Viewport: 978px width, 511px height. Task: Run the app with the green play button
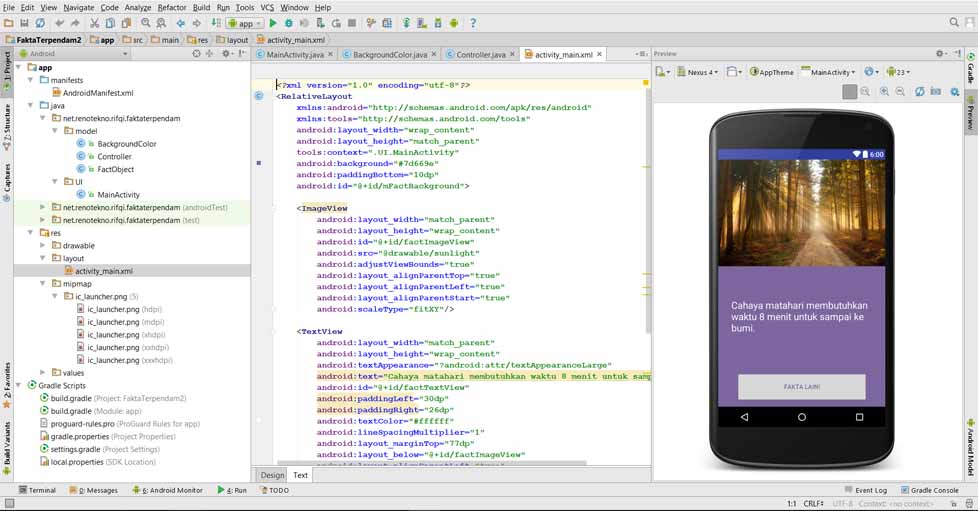tap(273, 23)
